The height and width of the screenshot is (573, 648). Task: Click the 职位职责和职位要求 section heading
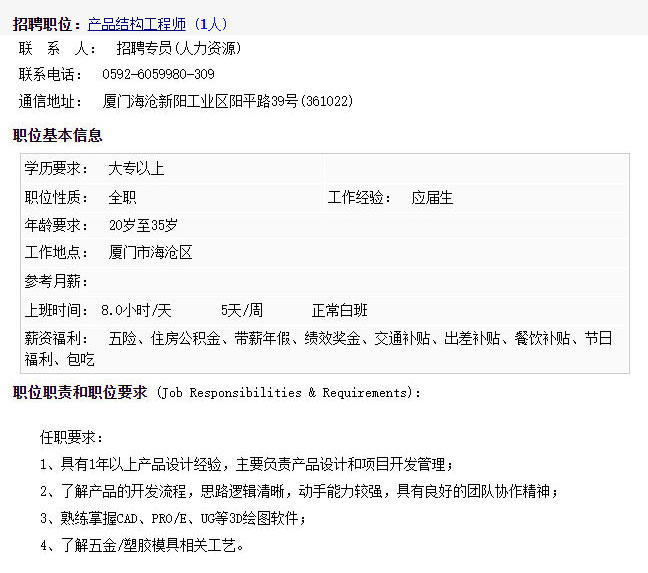click(80, 392)
